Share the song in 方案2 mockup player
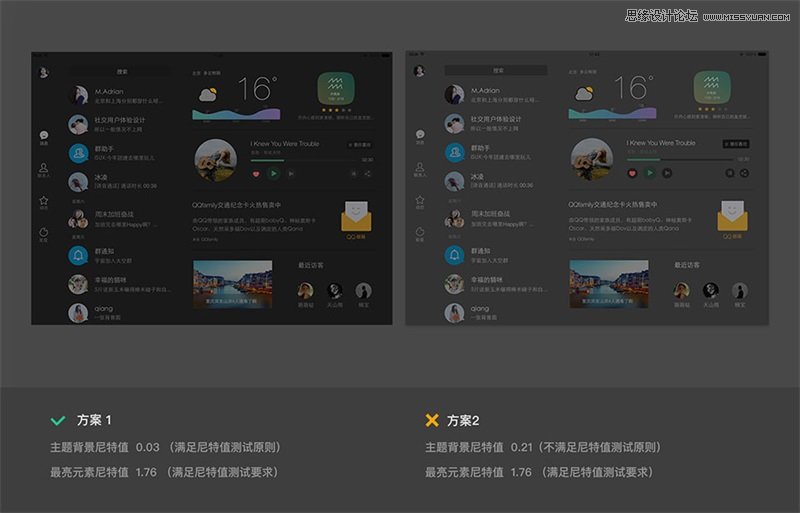800x513 pixels. coord(744,173)
